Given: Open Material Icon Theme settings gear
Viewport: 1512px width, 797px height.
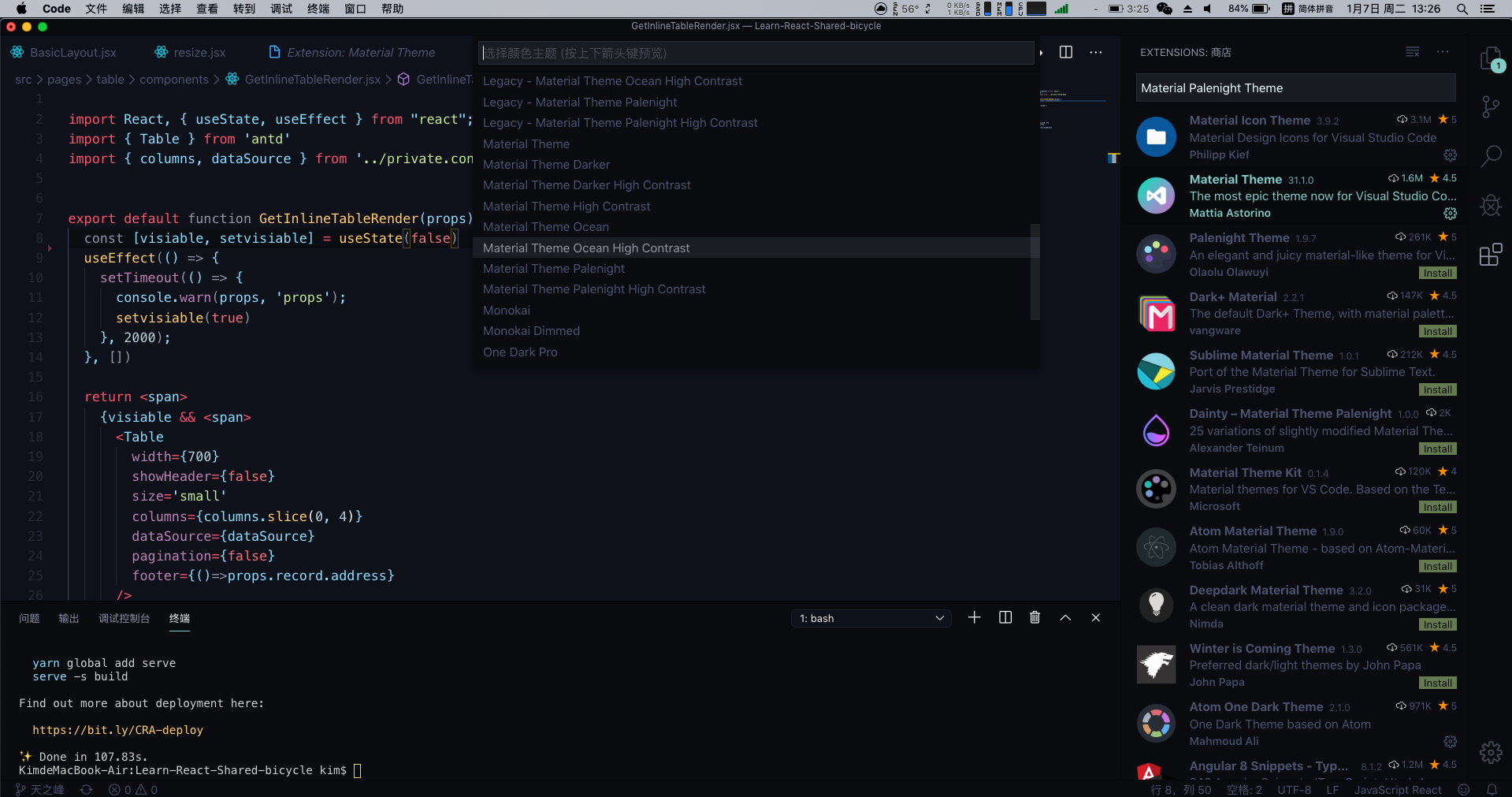Looking at the screenshot, I should [x=1450, y=155].
